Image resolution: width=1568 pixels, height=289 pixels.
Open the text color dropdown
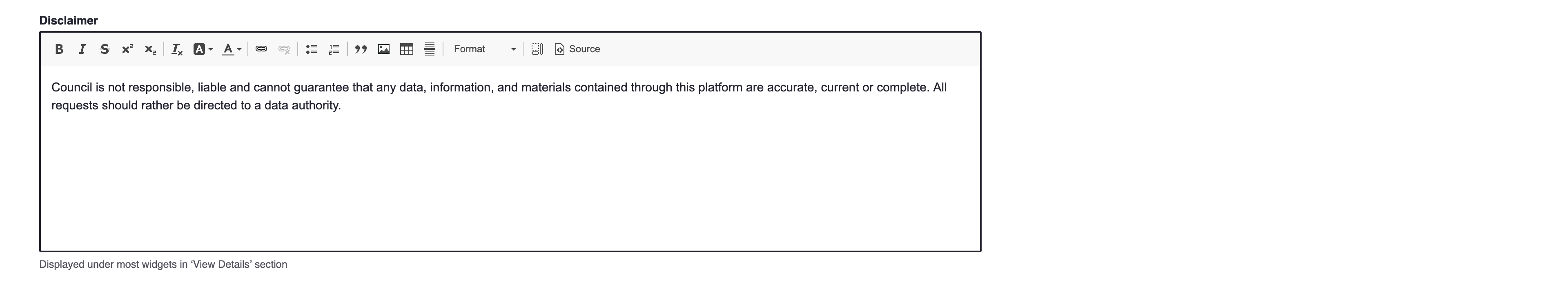[x=232, y=49]
